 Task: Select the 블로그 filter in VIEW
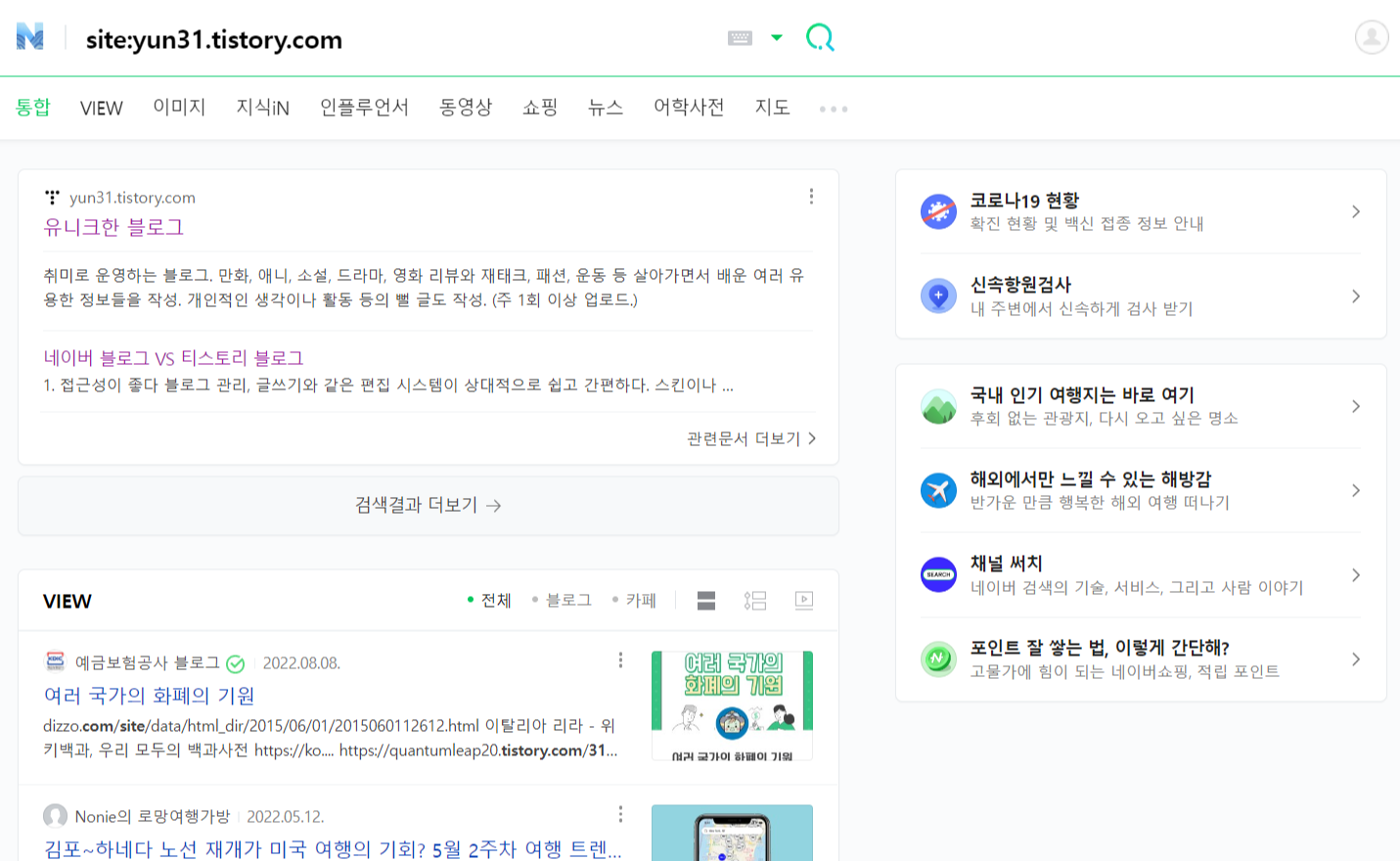[x=562, y=600]
